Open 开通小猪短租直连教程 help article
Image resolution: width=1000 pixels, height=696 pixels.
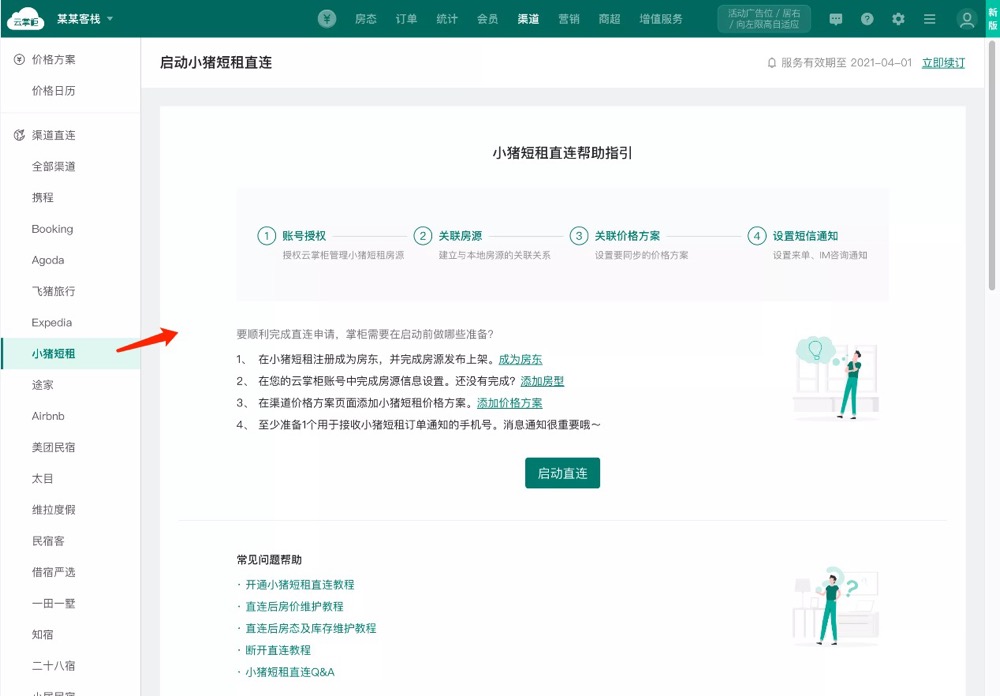click(299, 584)
